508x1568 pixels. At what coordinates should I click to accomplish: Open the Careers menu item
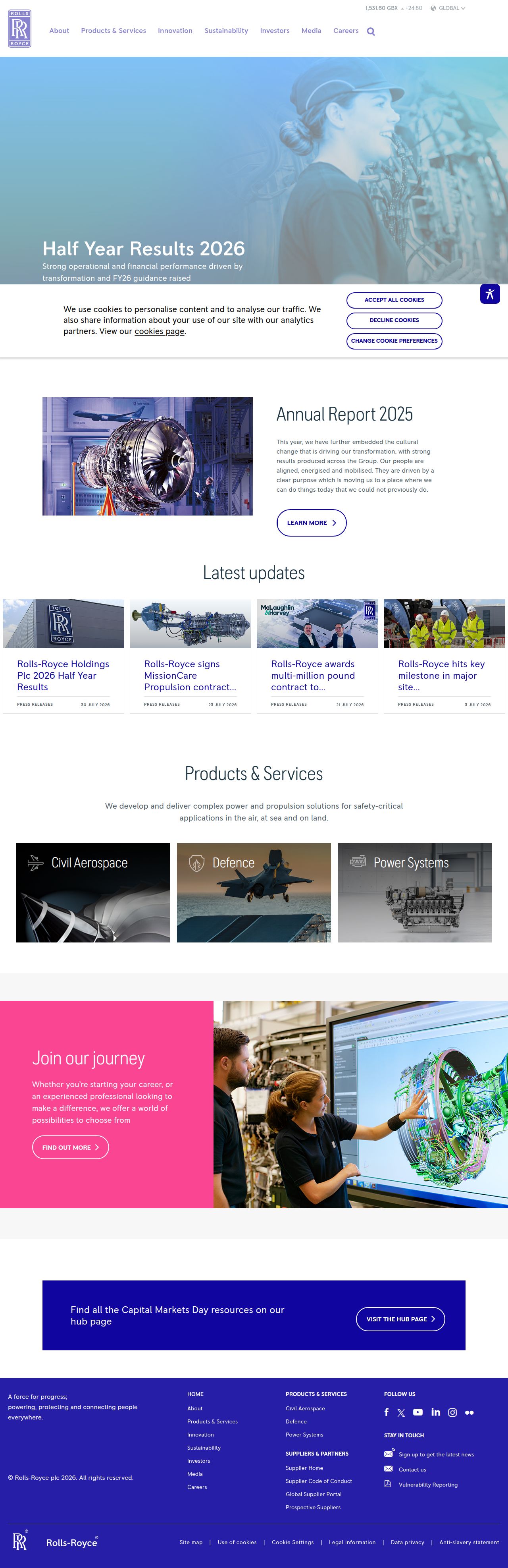click(x=346, y=31)
